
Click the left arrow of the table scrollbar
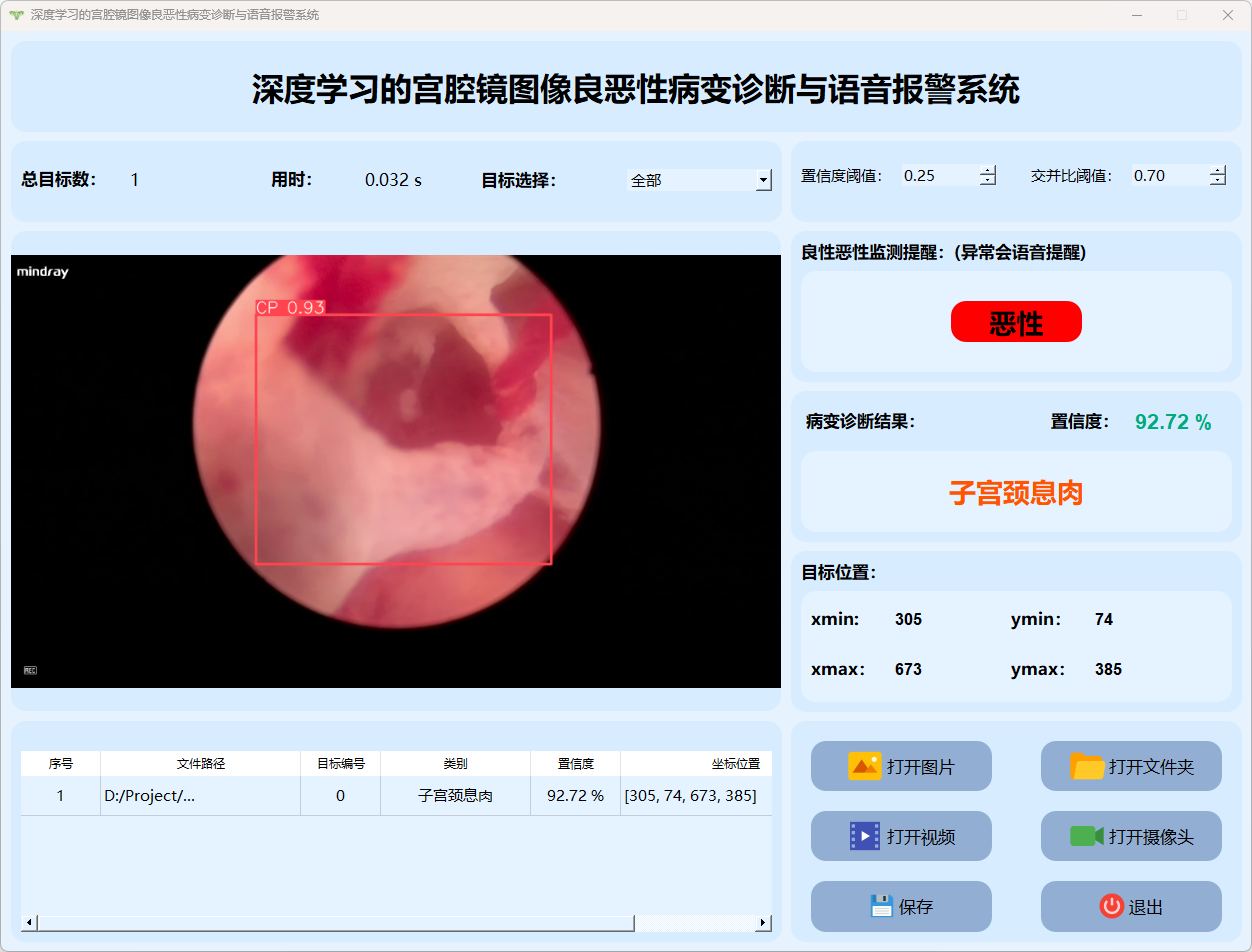click(29, 923)
